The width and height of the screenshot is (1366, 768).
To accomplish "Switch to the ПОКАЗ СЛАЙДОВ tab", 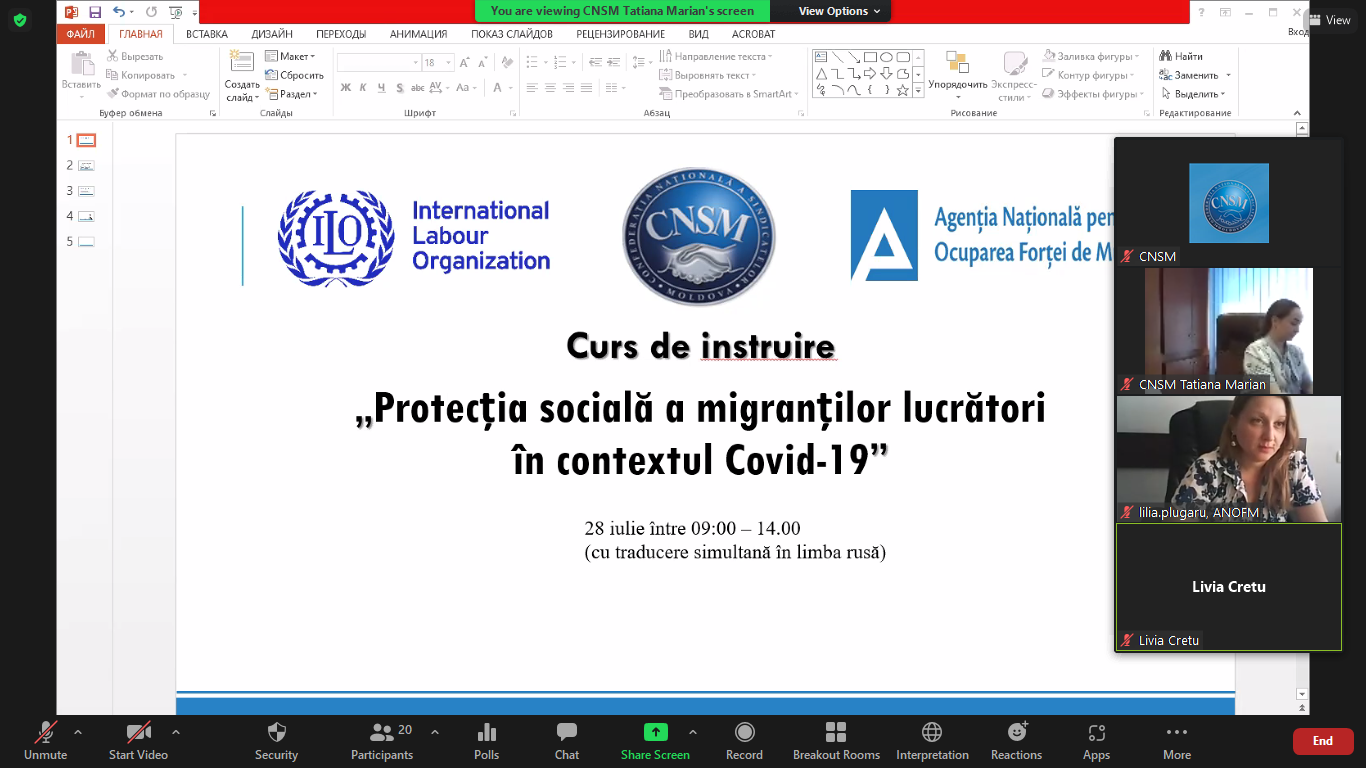I will tap(512, 34).
